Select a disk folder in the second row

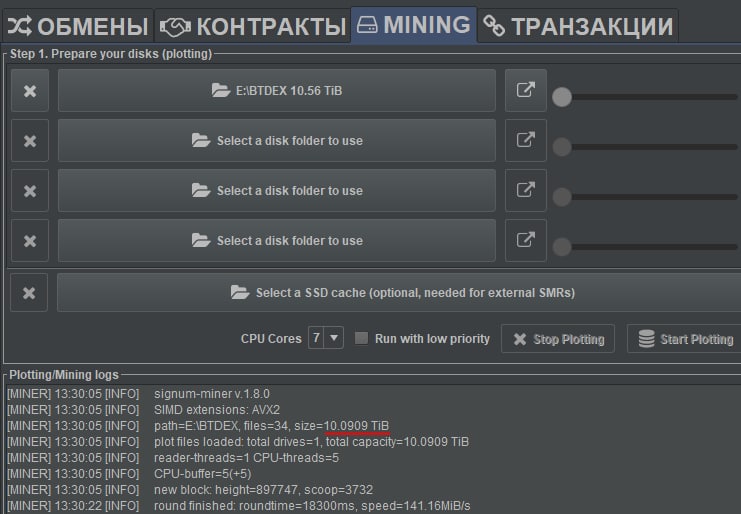277,141
